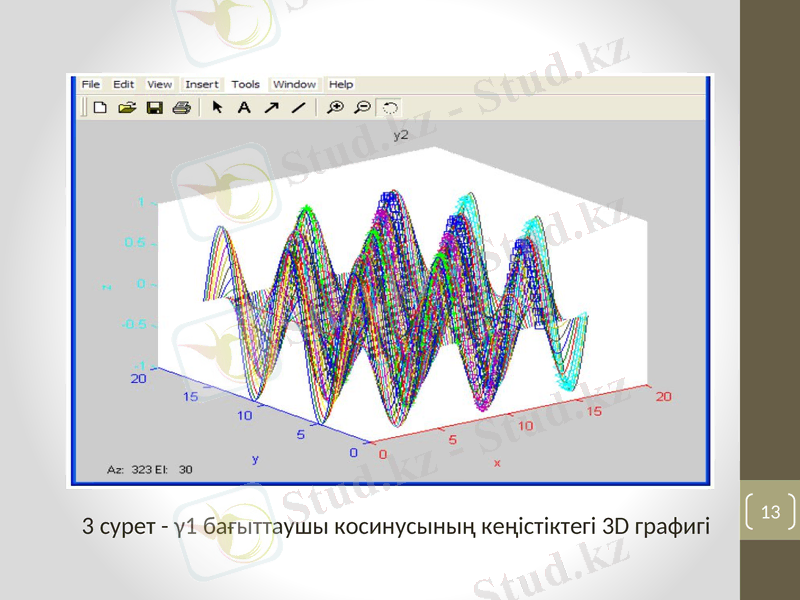Open the Tools menu
The width and height of the screenshot is (800, 600).
tap(246, 85)
